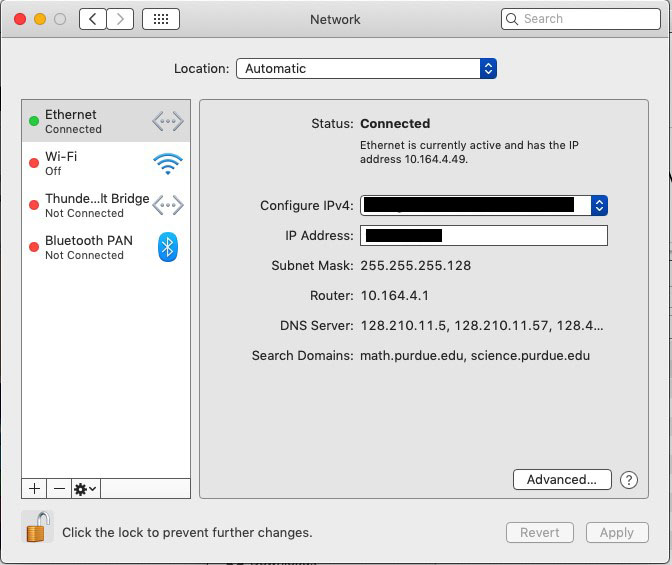Screen dimensions: 672x565
Task: Click the lock icon to prevent changes
Action: tap(37, 527)
